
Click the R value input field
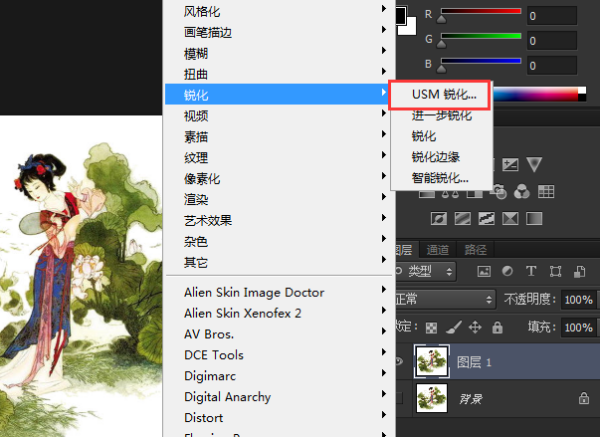pyautogui.click(x=551, y=16)
